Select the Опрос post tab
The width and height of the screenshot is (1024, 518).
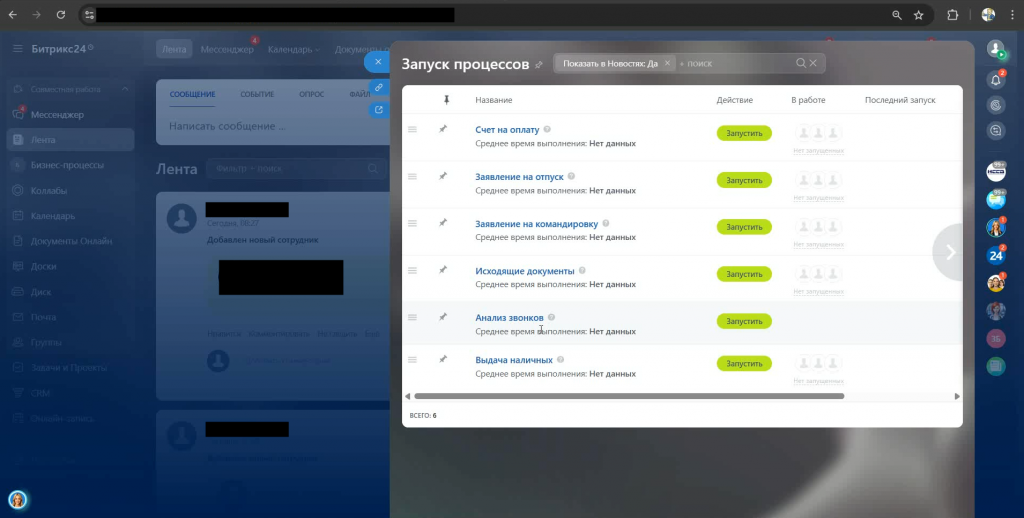tap(312, 94)
